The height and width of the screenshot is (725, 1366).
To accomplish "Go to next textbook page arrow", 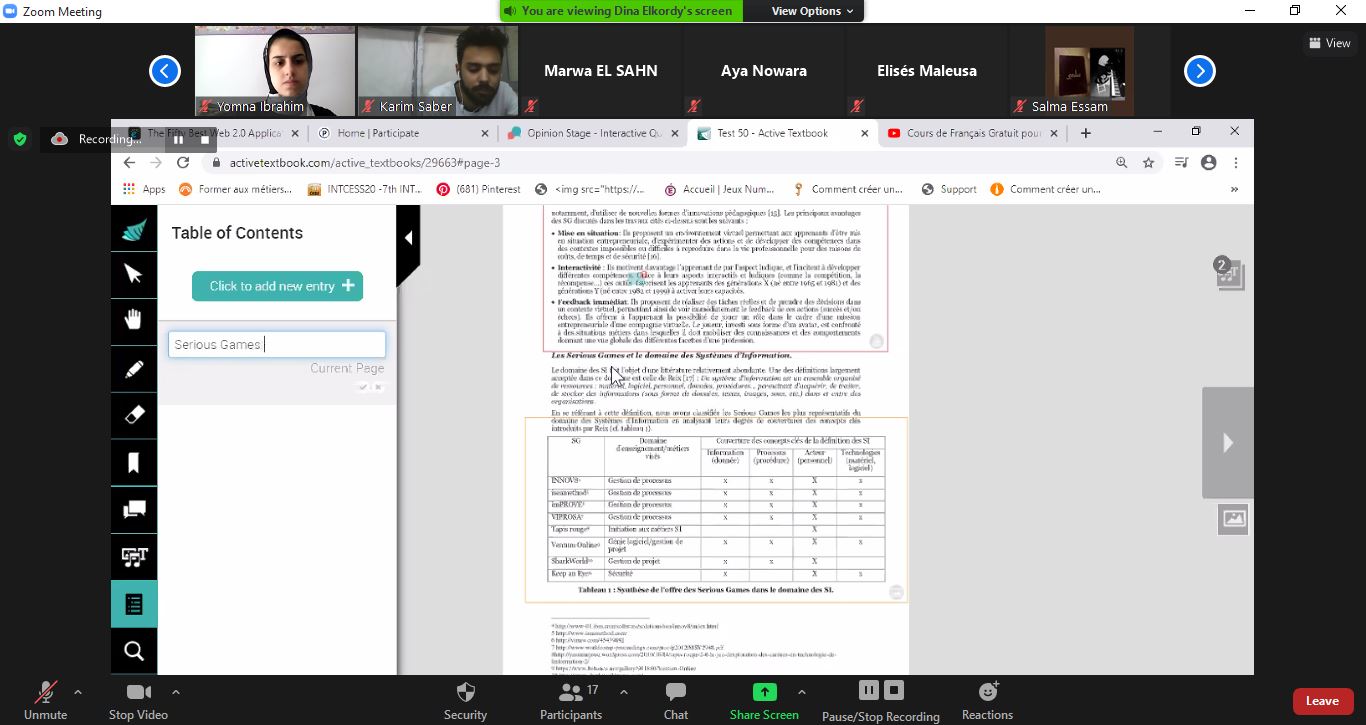I will tap(1227, 443).
